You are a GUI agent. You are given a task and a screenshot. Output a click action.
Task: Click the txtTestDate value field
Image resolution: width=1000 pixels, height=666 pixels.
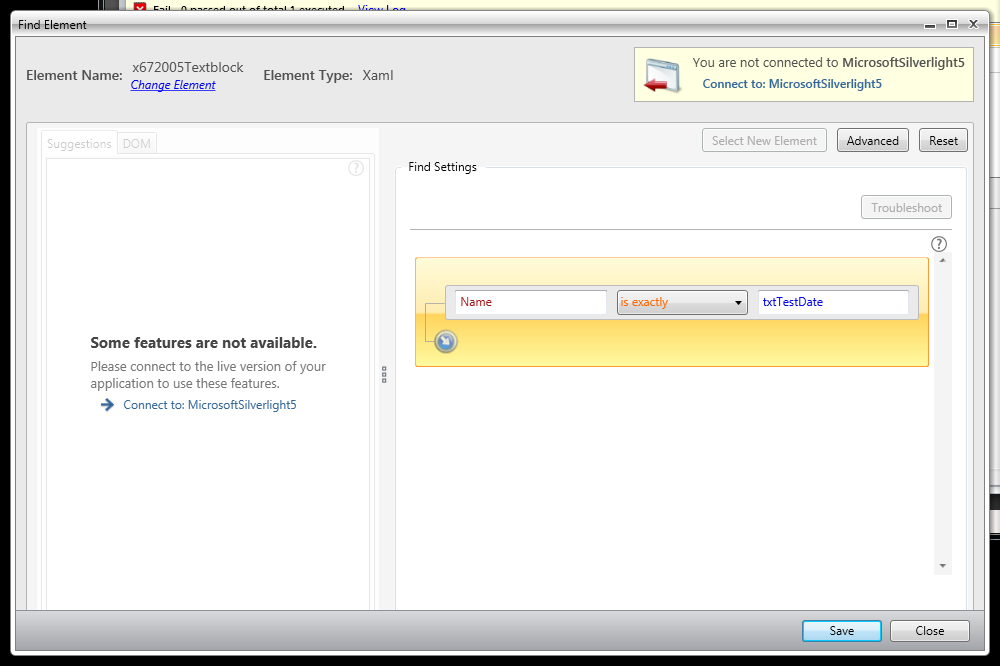832,302
